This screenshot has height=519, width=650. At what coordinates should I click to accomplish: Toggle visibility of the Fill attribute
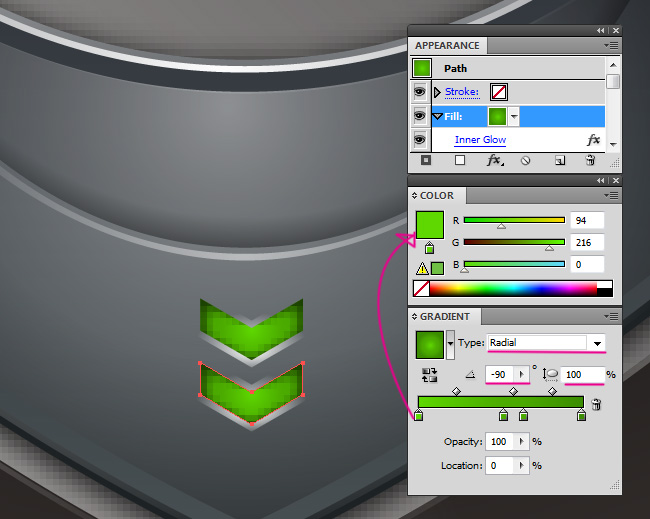click(419, 116)
